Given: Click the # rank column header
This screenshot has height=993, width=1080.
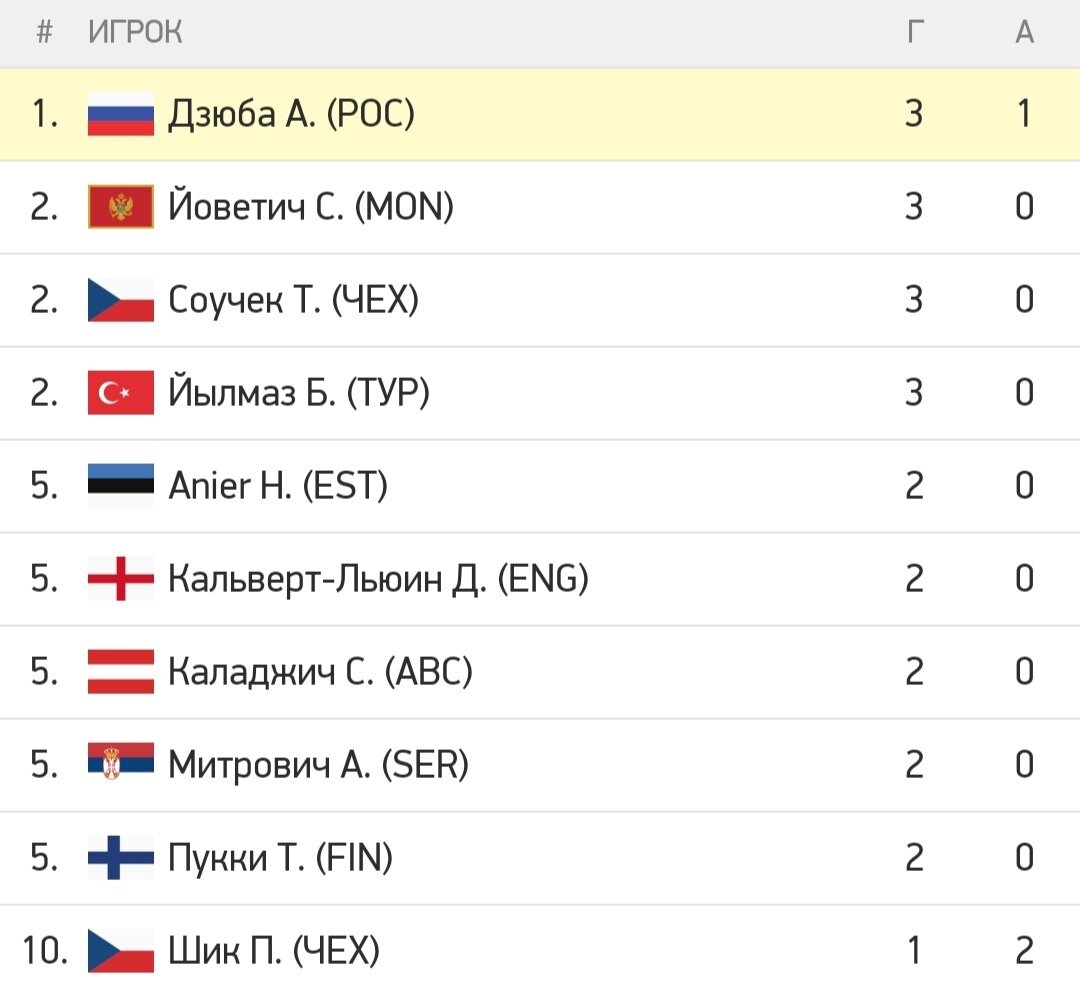Looking at the screenshot, I should coord(44,32).
